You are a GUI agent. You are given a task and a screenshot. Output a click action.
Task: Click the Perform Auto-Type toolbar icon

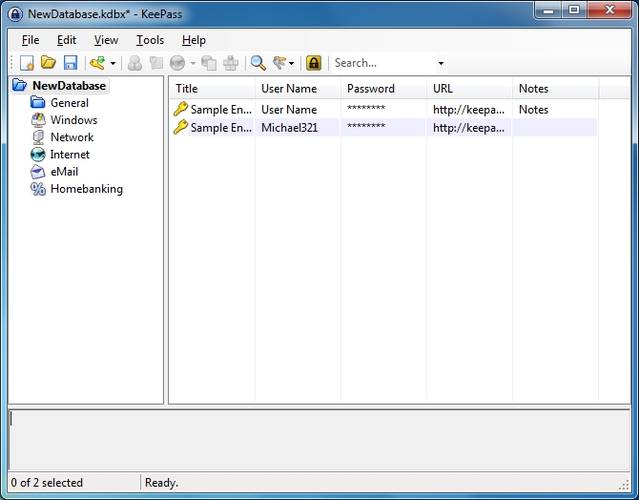(x=231, y=63)
